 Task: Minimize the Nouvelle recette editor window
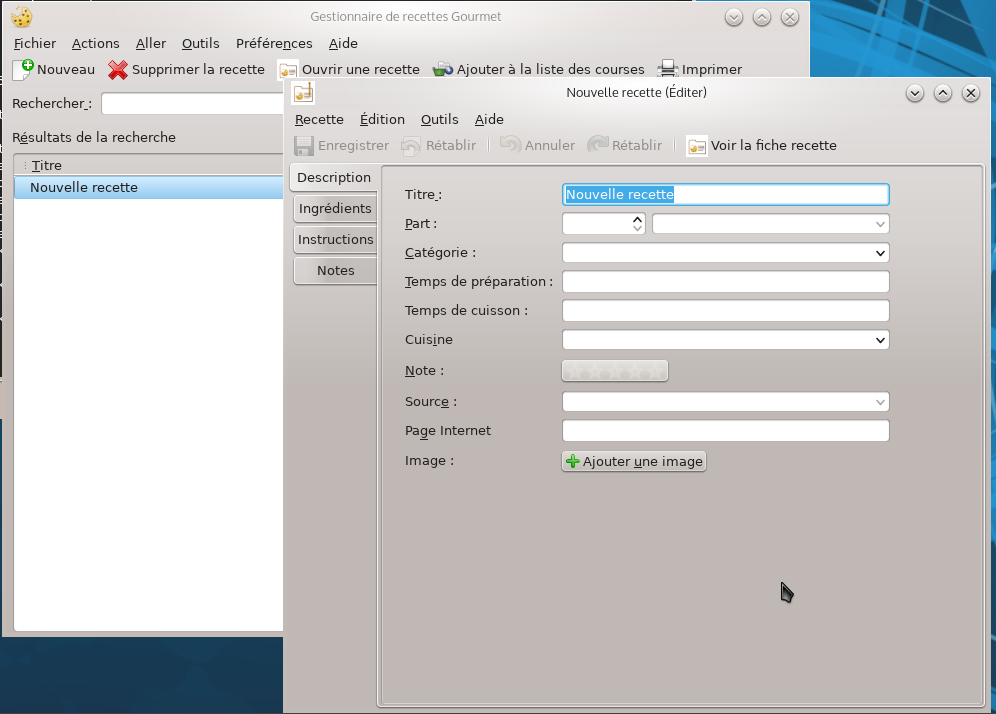pyautogui.click(x=915, y=93)
